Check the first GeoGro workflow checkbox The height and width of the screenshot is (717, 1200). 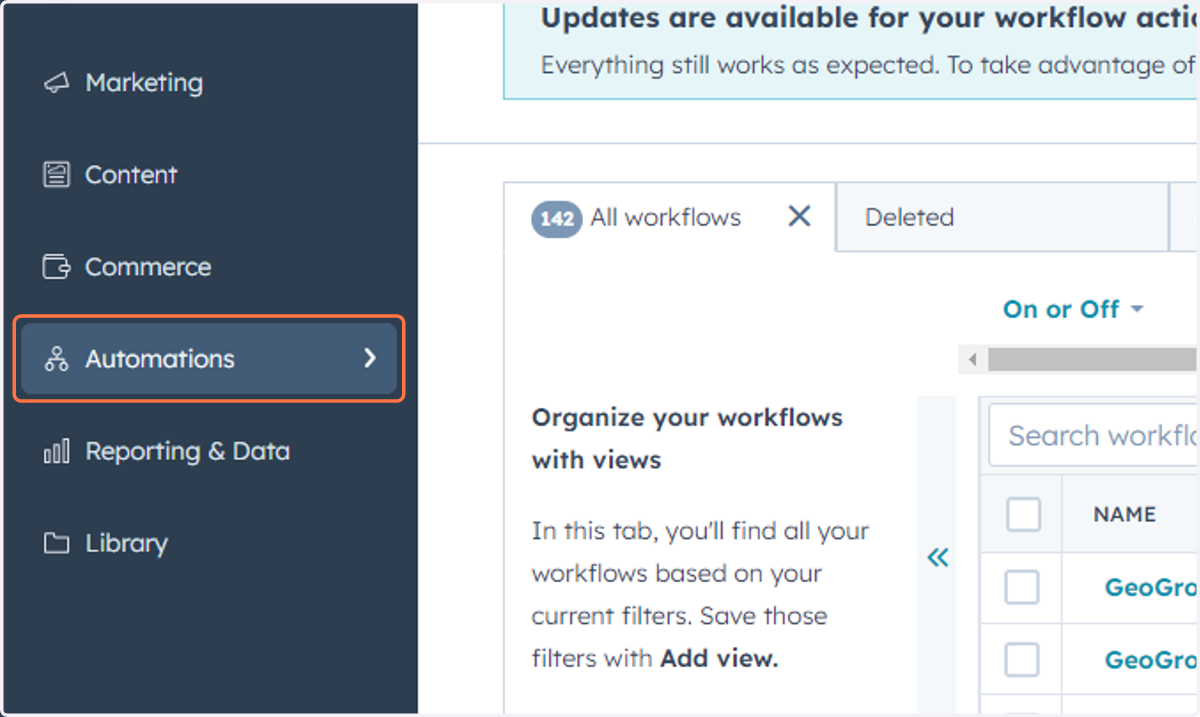(x=1022, y=587)
